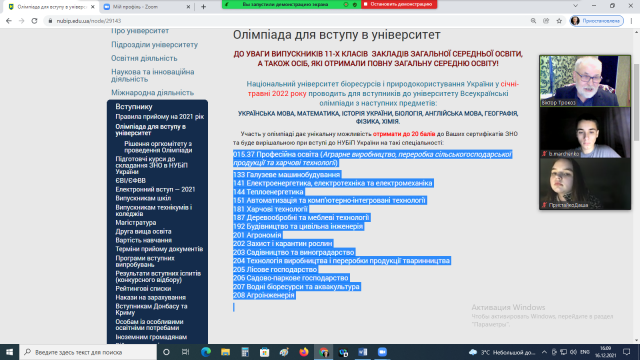640x360 pixels.
Task: Switch ENG input language indicator
Action: click(584, 352)
